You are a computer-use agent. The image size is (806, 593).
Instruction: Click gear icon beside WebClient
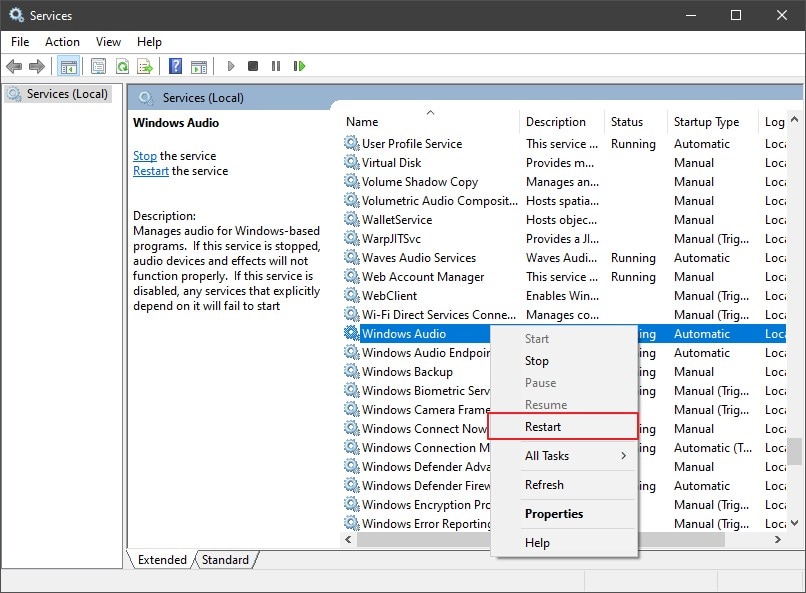pyautogui.click(x=352, y=295)
